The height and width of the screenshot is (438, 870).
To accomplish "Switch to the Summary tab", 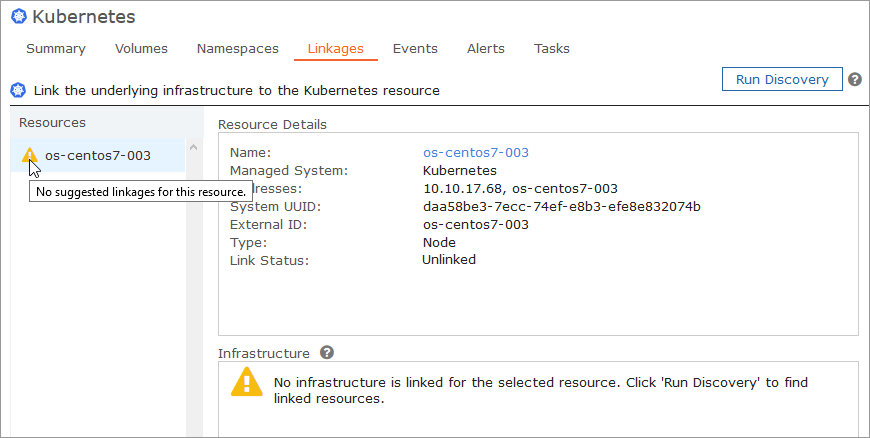I will [x=56, y=49].
